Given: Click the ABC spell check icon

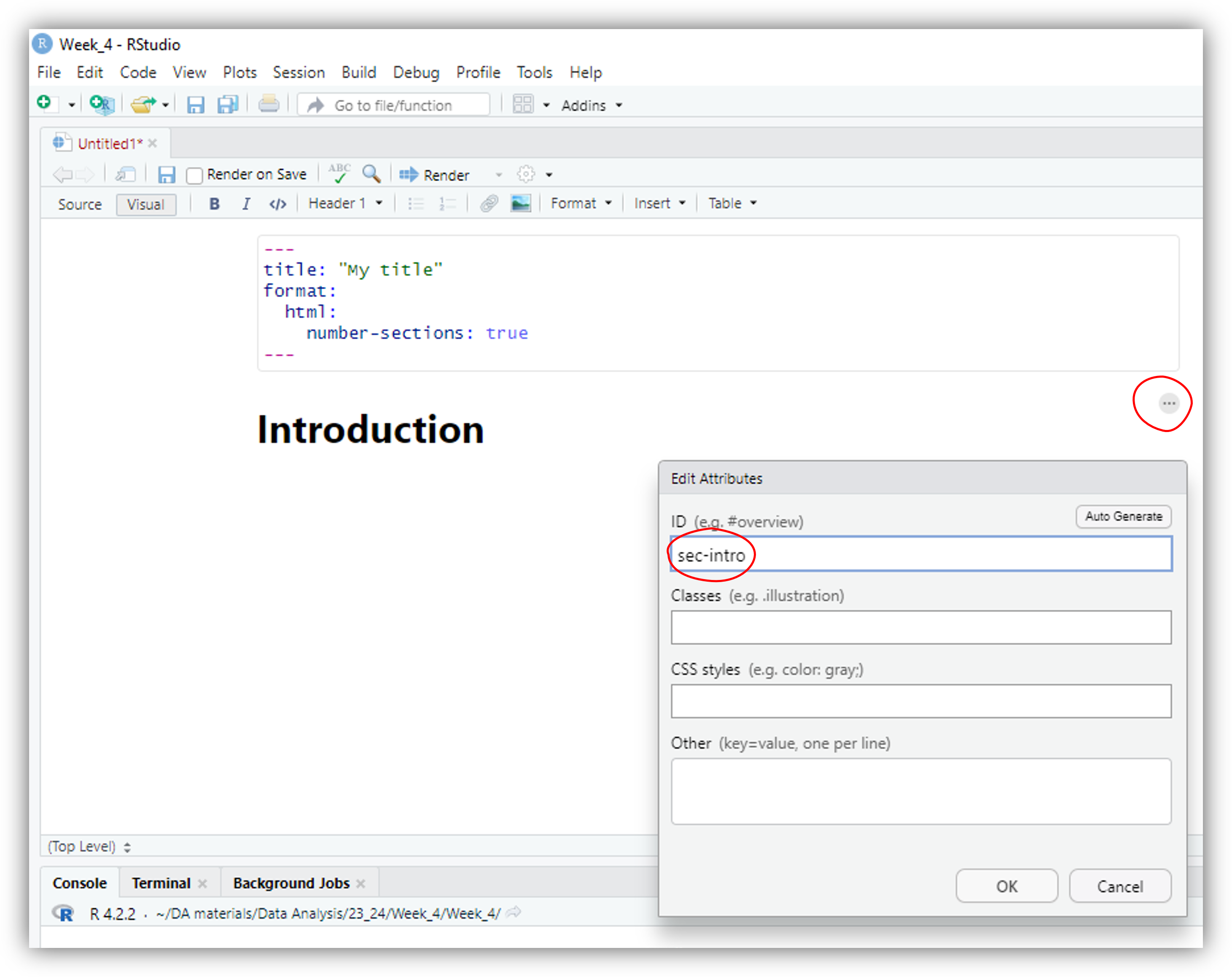Looking at the screenshot, I should pos(339,173).
